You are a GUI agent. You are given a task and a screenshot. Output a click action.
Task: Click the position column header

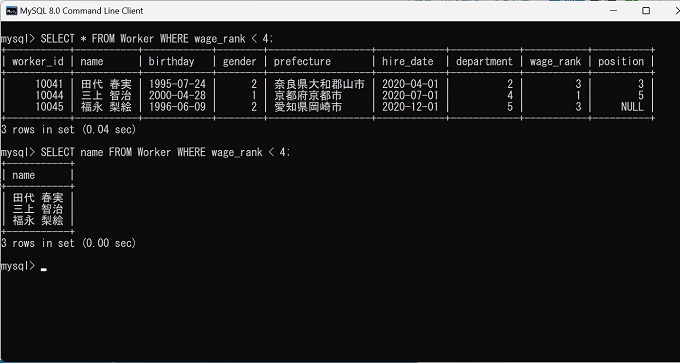(621, 62)
